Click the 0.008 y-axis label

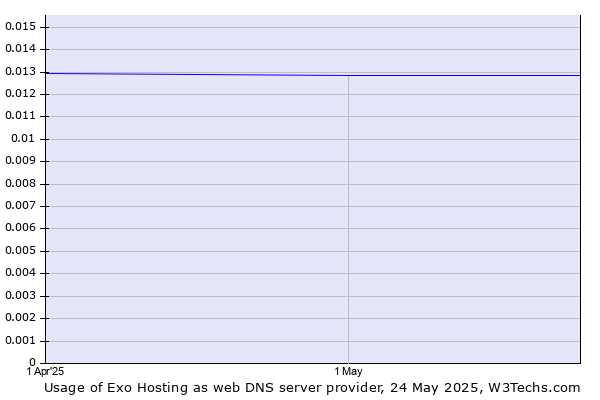pos(20,184)
